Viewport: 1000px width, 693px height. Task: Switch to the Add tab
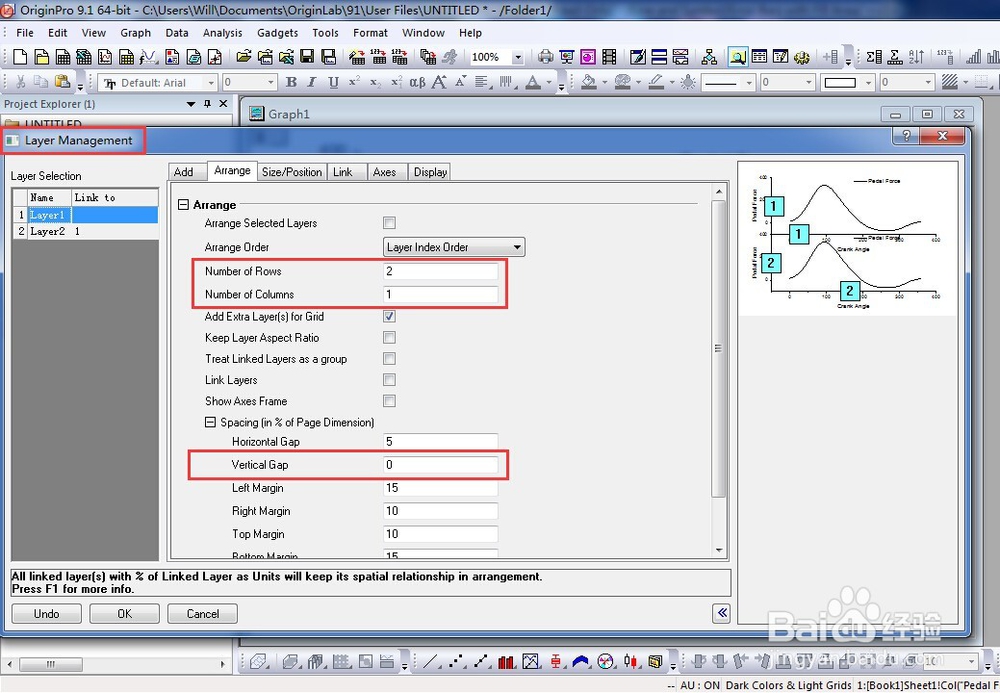tap(184, 171)
